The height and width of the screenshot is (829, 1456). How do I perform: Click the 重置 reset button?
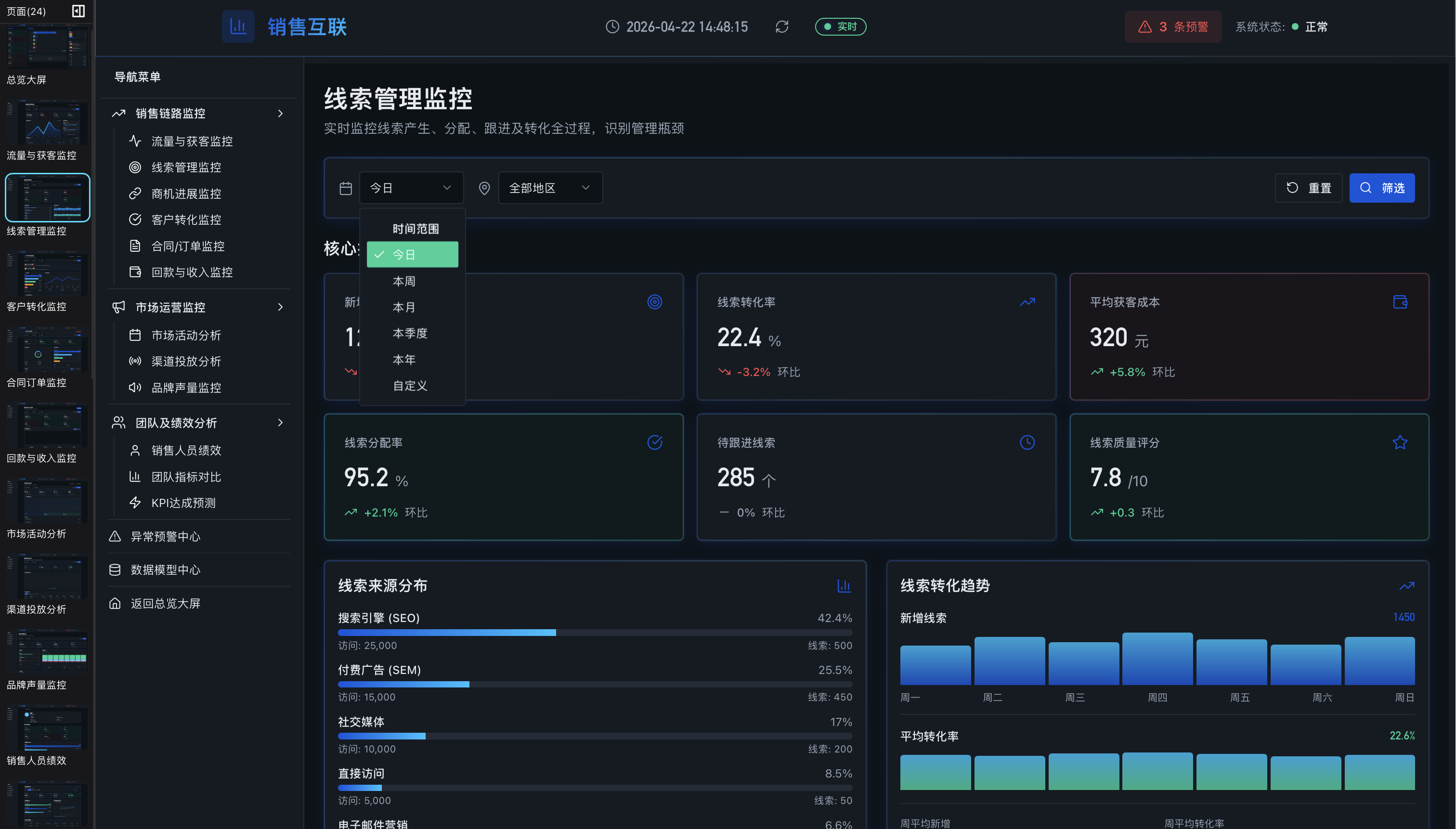pos(1309,188)
